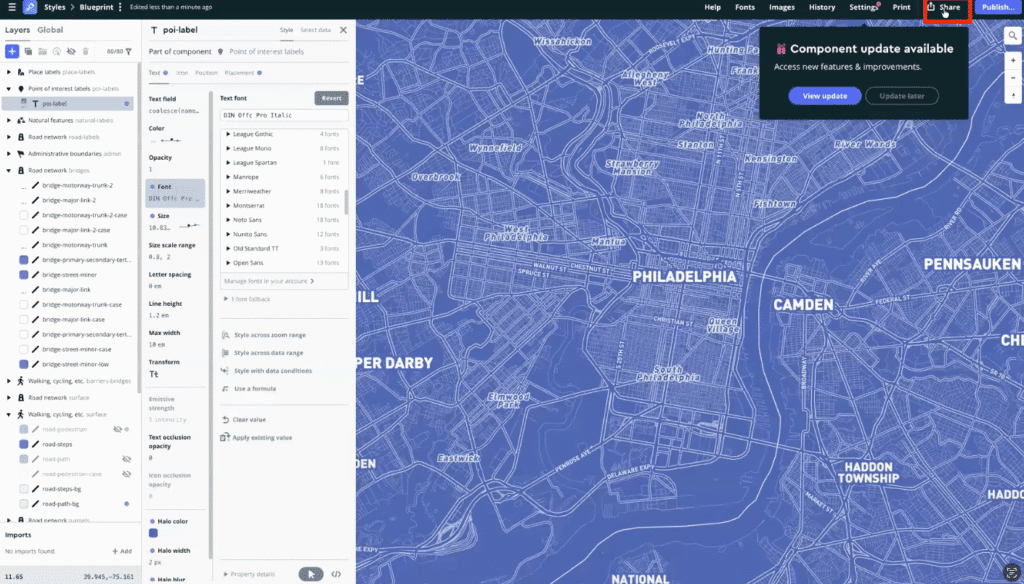Screen dimensions: 1024x584
Task: Expand the Road network surface group
Action: point(8,397)
